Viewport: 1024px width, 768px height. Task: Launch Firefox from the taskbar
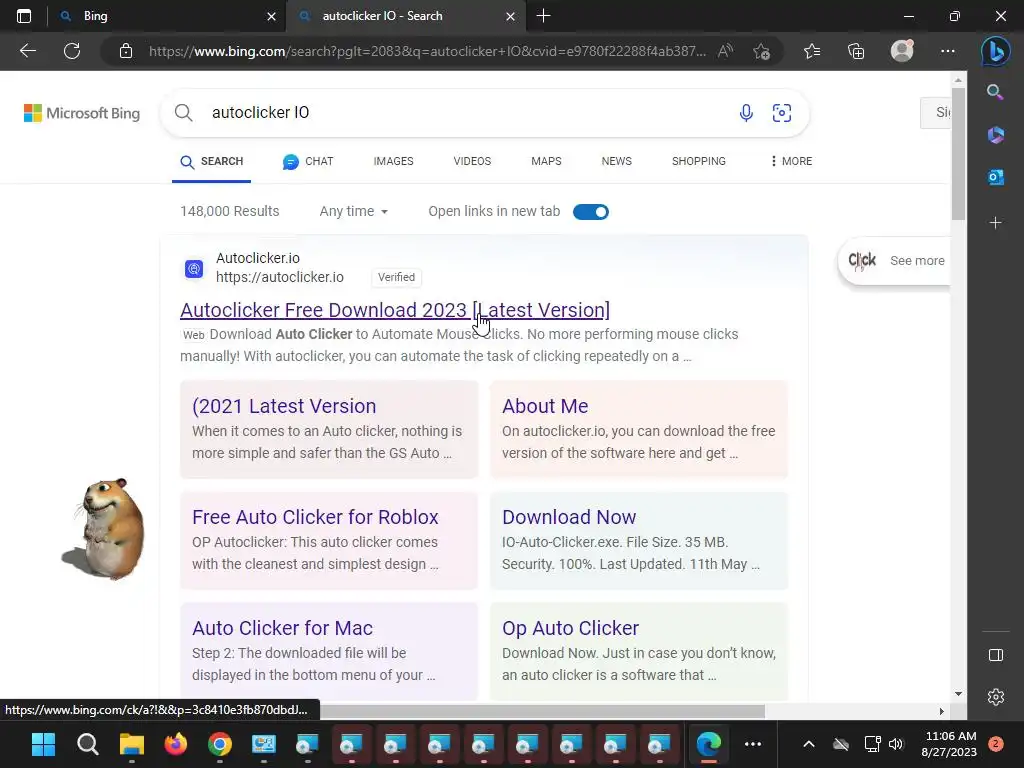[x=176, y=744]
